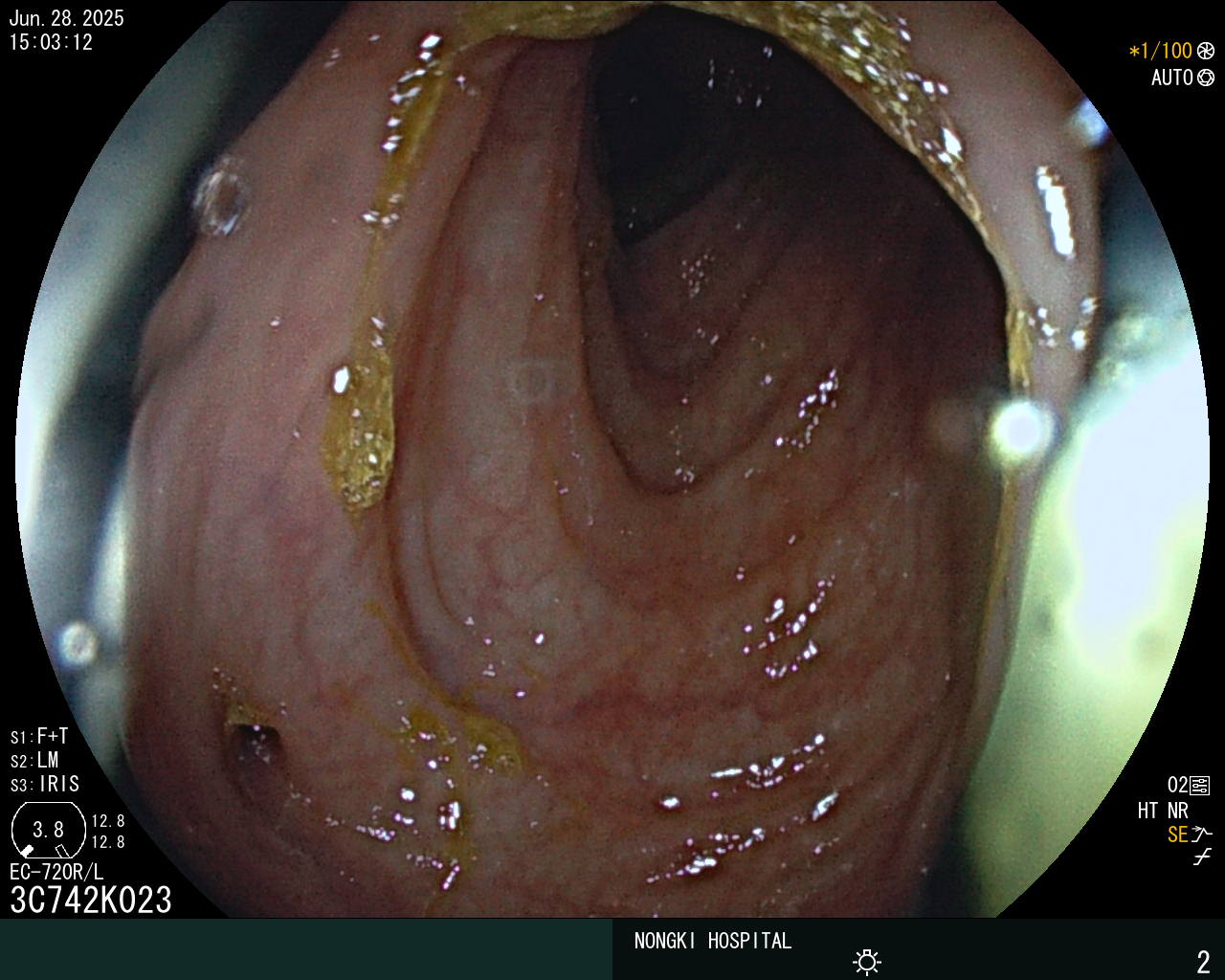Click the date 'Jun. 28. 2025'
Image resolution: width=1225 pixels, height=980 pixels.
pos(66,18)
